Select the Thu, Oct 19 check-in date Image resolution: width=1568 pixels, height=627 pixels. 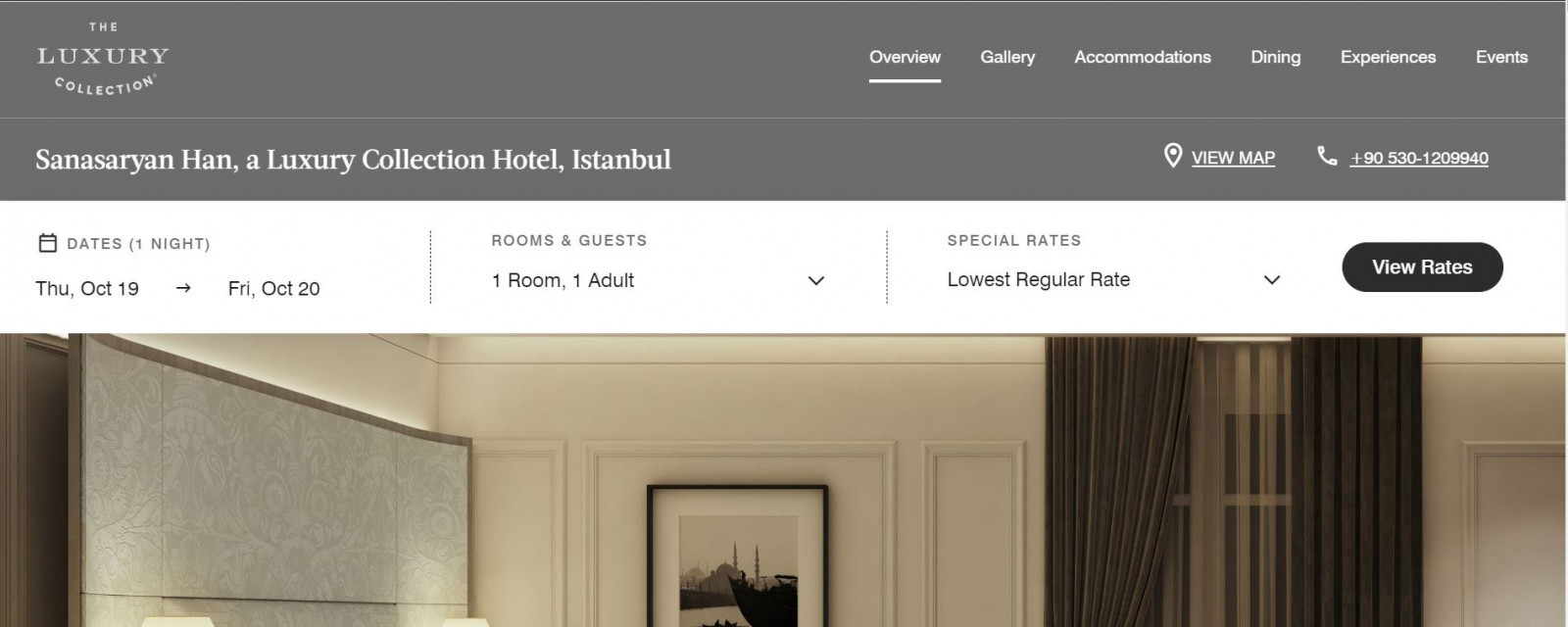pyautogui.click(x=87, y=288)
